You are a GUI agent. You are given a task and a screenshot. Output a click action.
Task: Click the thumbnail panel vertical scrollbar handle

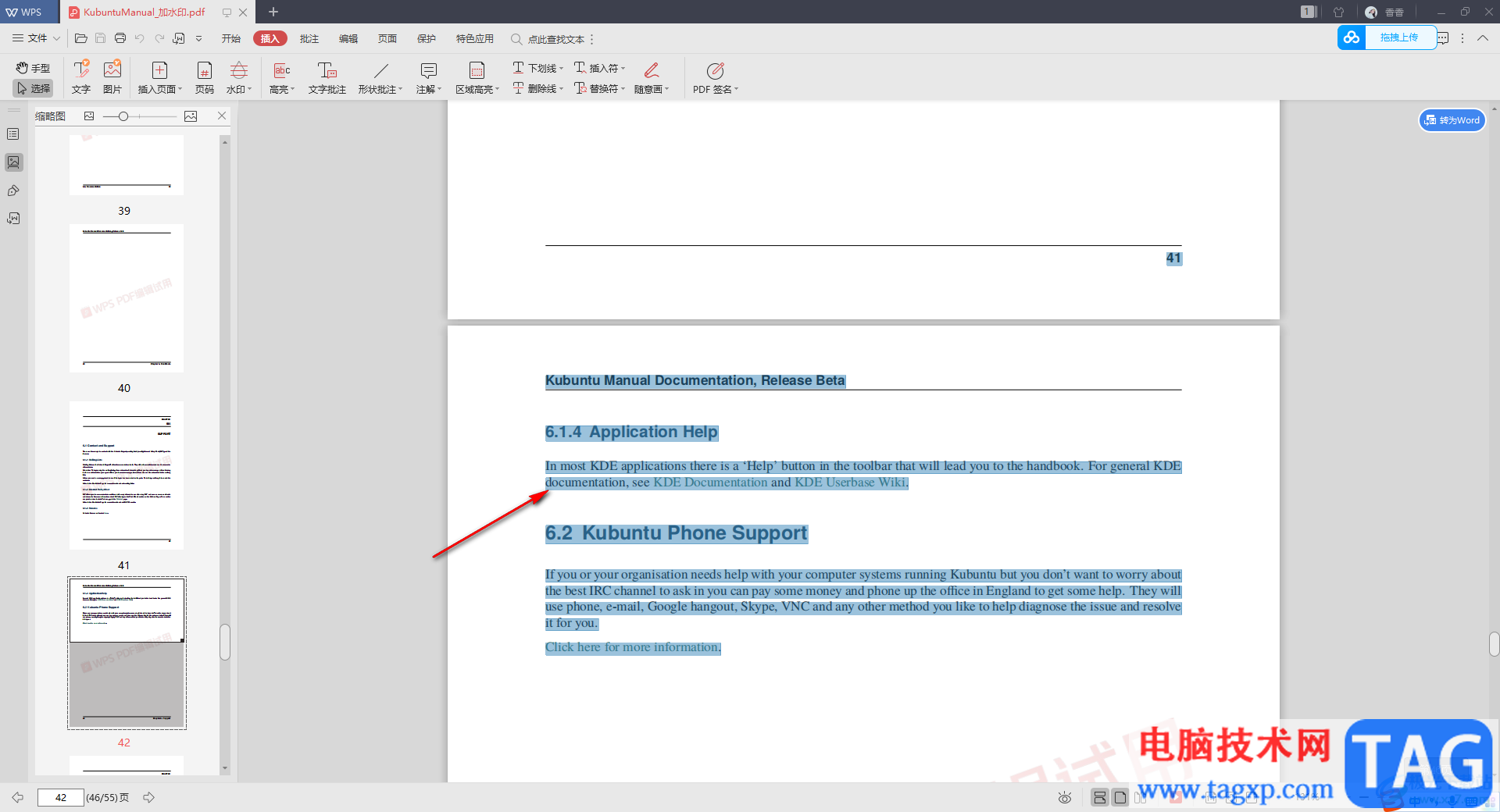tap(225, 642)
